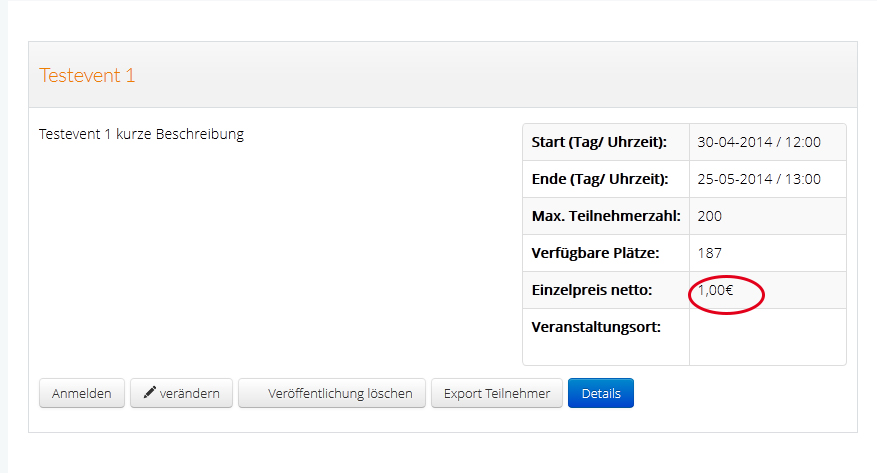877x473 pixels.
Task: Click the end date 25-05-2014 / 13:00
Action: pos(759,179)
